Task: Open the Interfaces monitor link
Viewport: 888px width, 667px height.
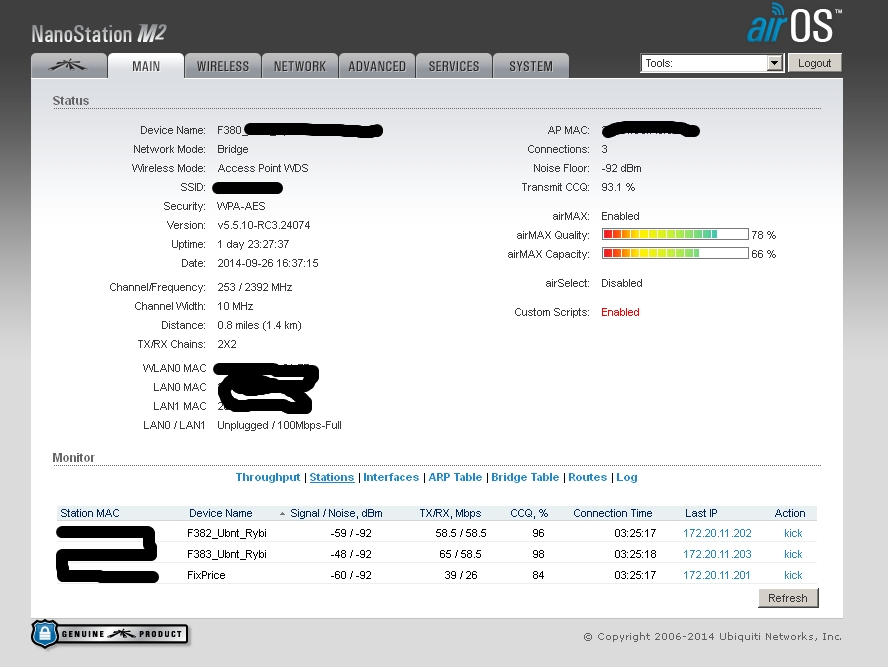Action: tap(391, 477)
